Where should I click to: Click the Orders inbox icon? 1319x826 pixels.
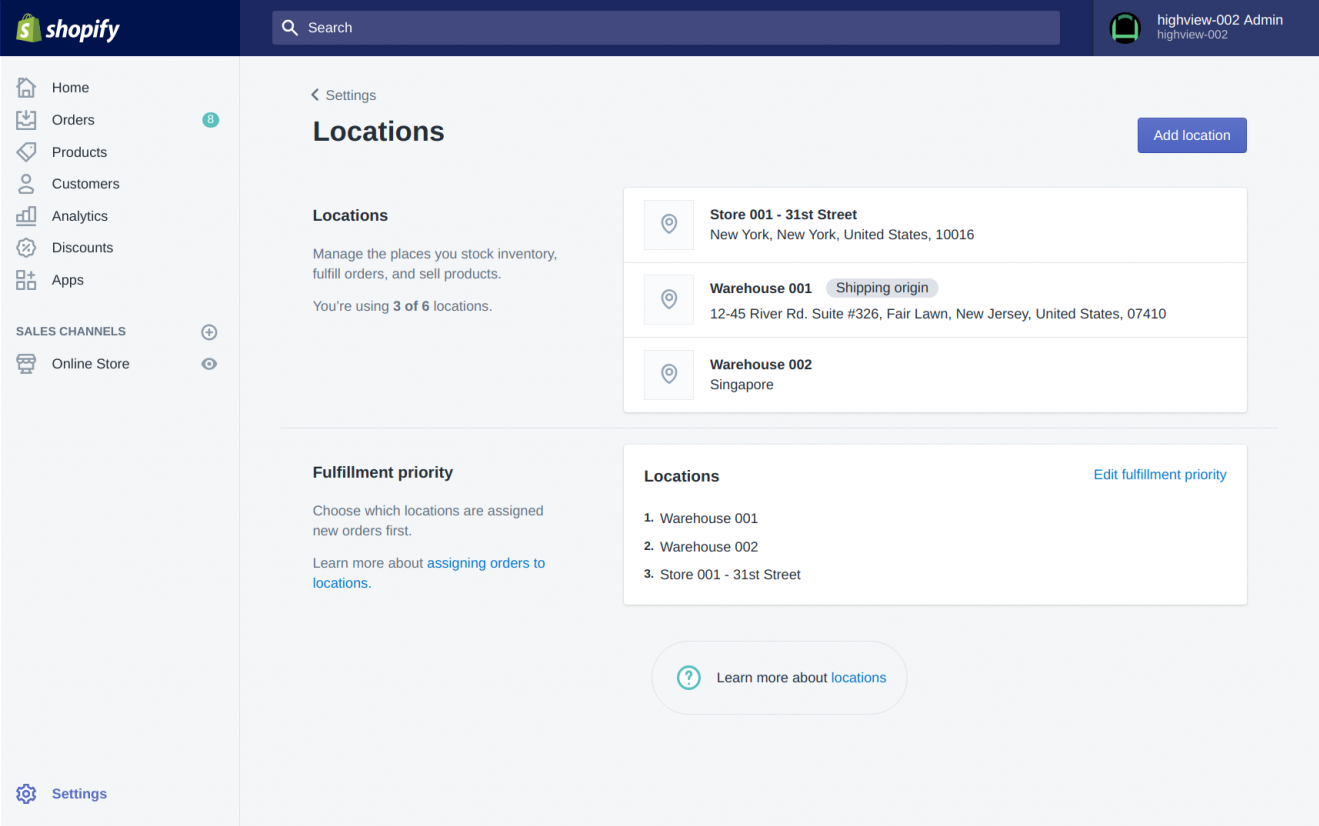coord(26,120)
